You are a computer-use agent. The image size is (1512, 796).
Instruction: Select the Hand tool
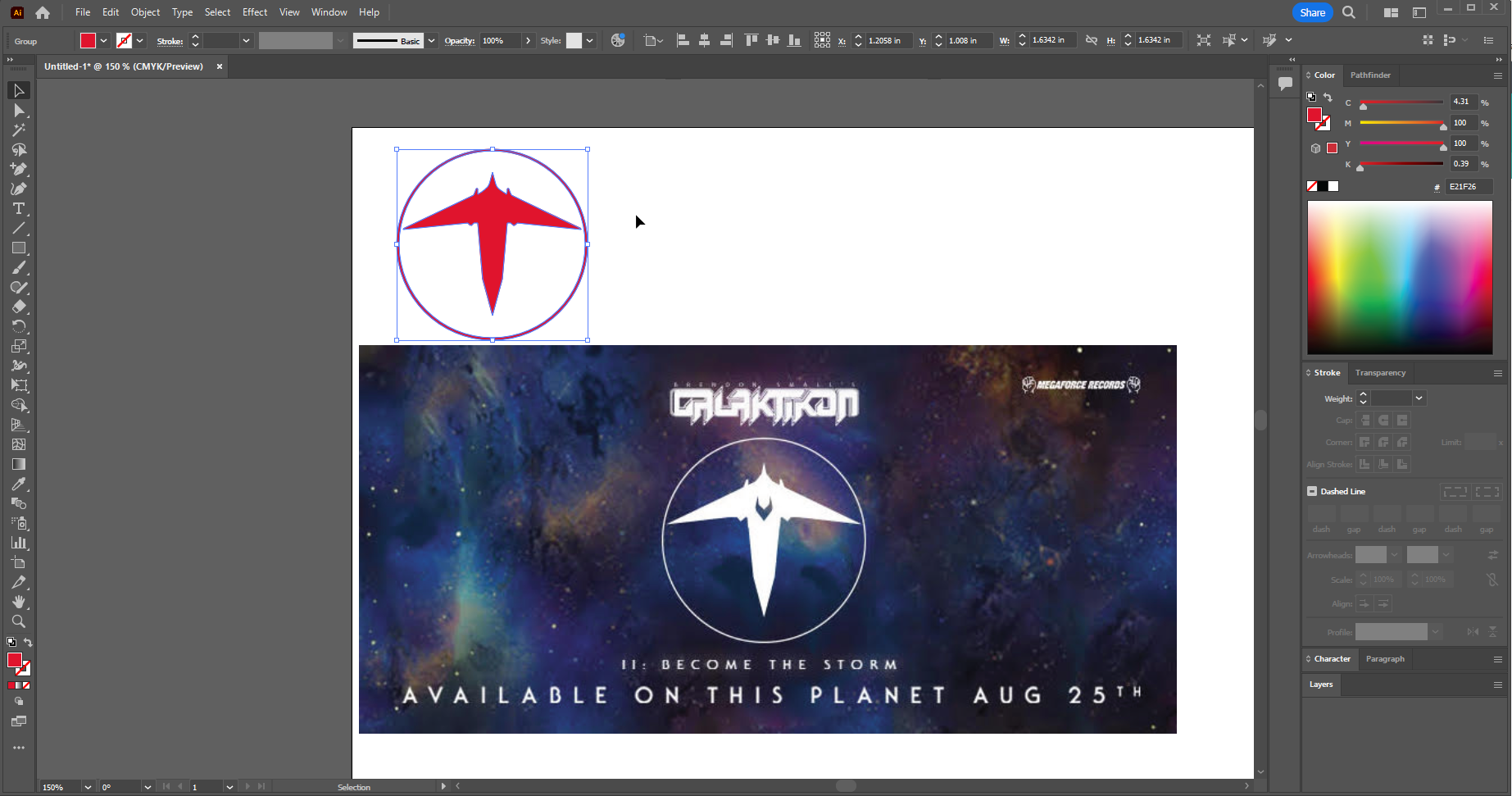coord(19,603)
